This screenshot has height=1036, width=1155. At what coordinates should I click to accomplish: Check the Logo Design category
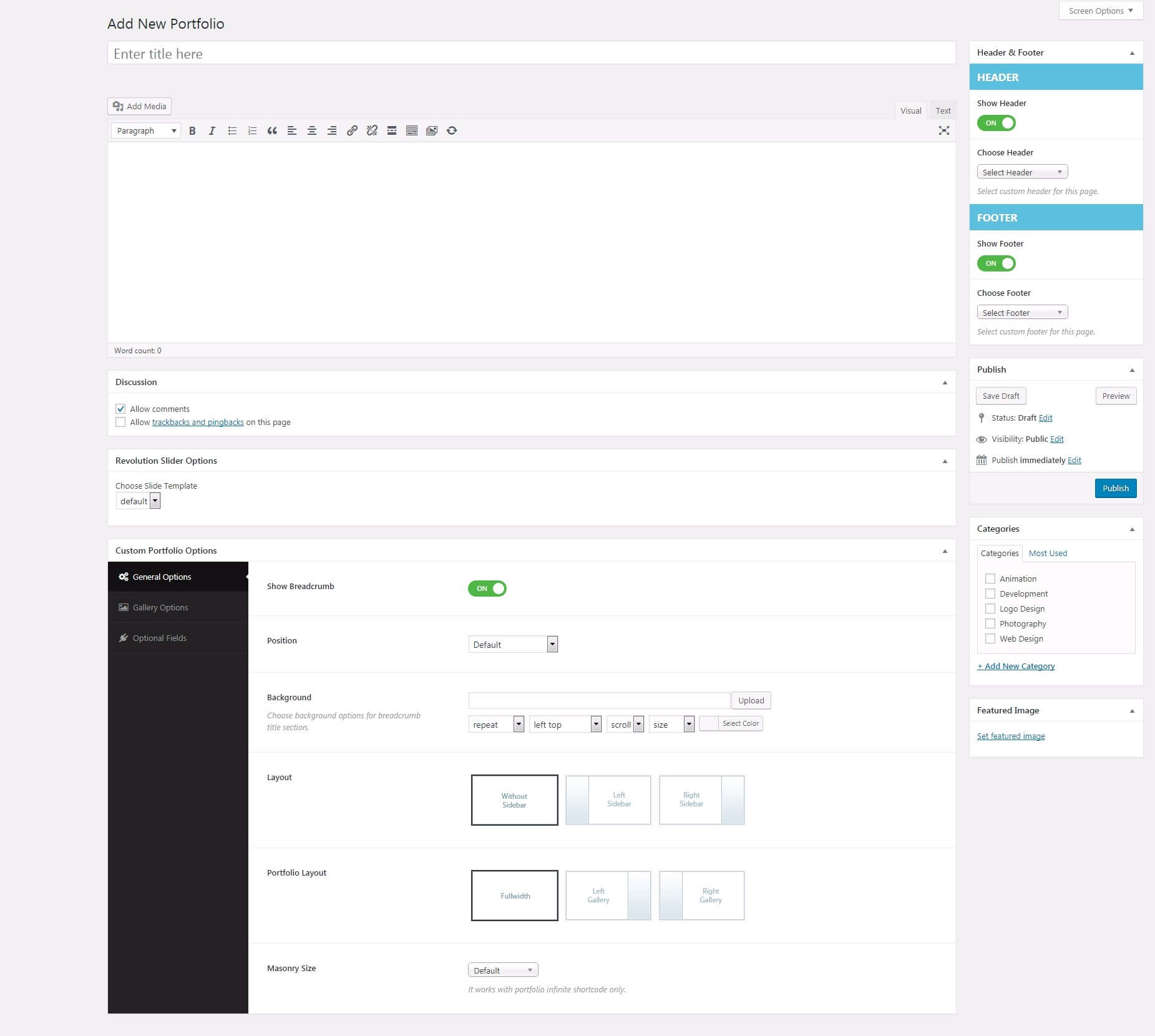tap(990, 608)
